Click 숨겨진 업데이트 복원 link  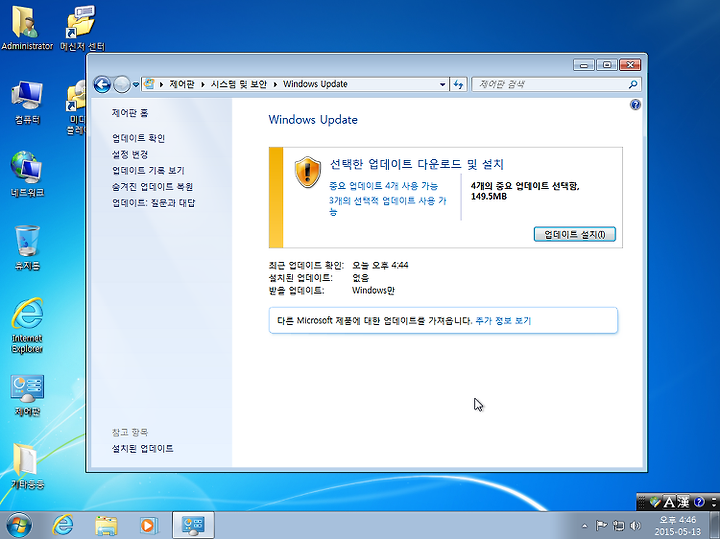pos(152,186)
